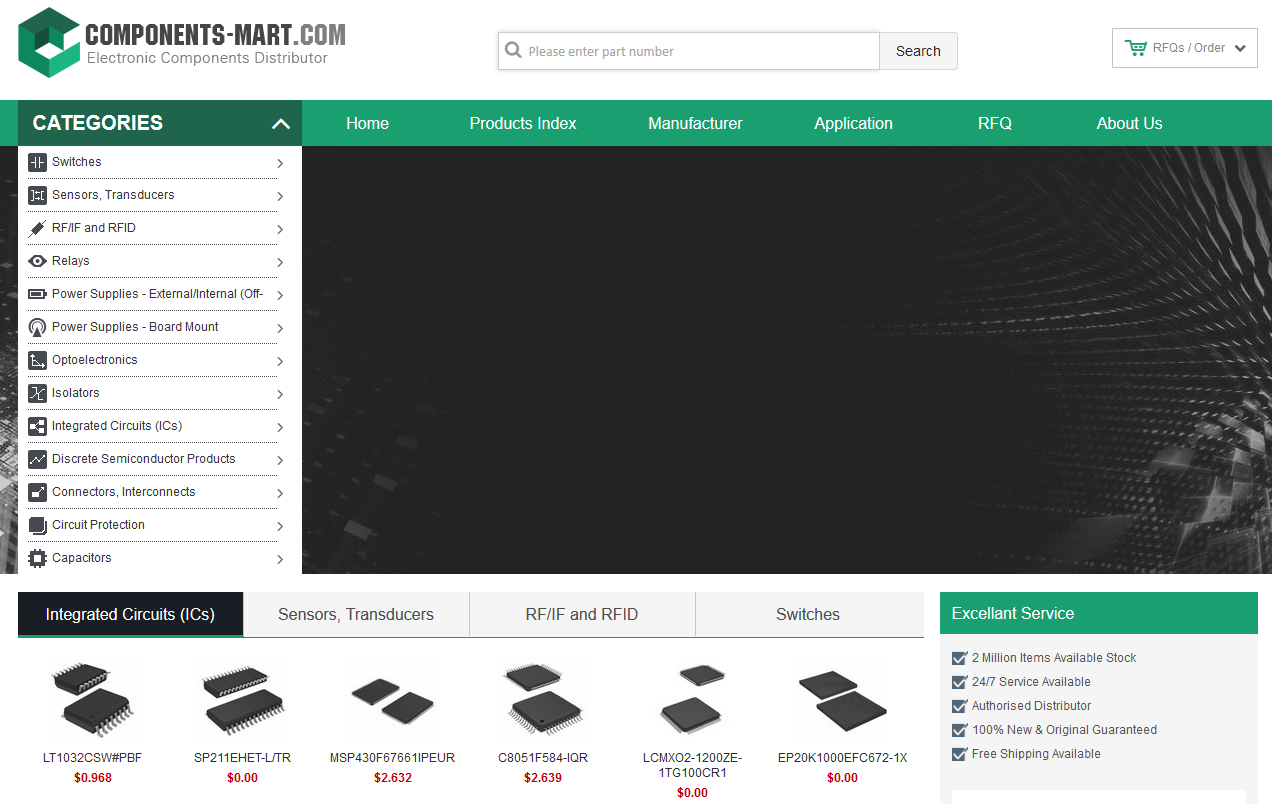Click the shopping cart icon
This screenshot has height=804, width=1272.
click(x=1136, y=48)
